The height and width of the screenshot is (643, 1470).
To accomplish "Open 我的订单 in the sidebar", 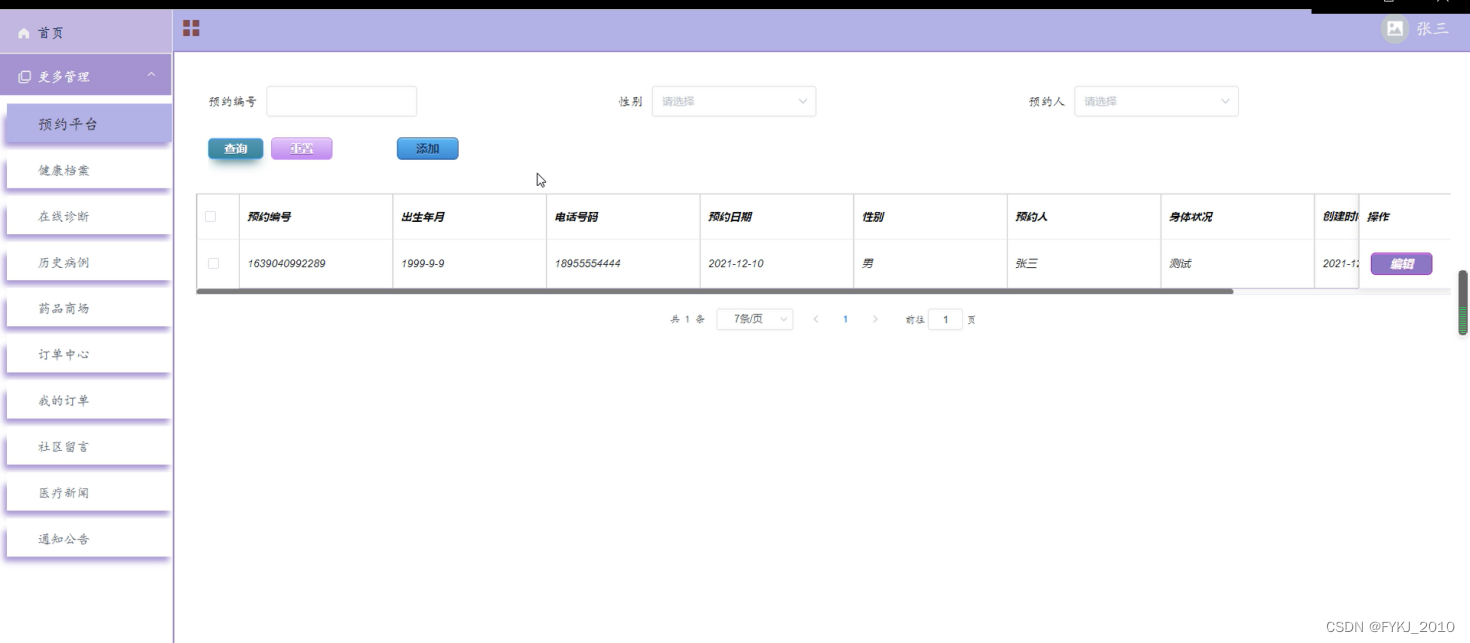I will coord(89,400).
